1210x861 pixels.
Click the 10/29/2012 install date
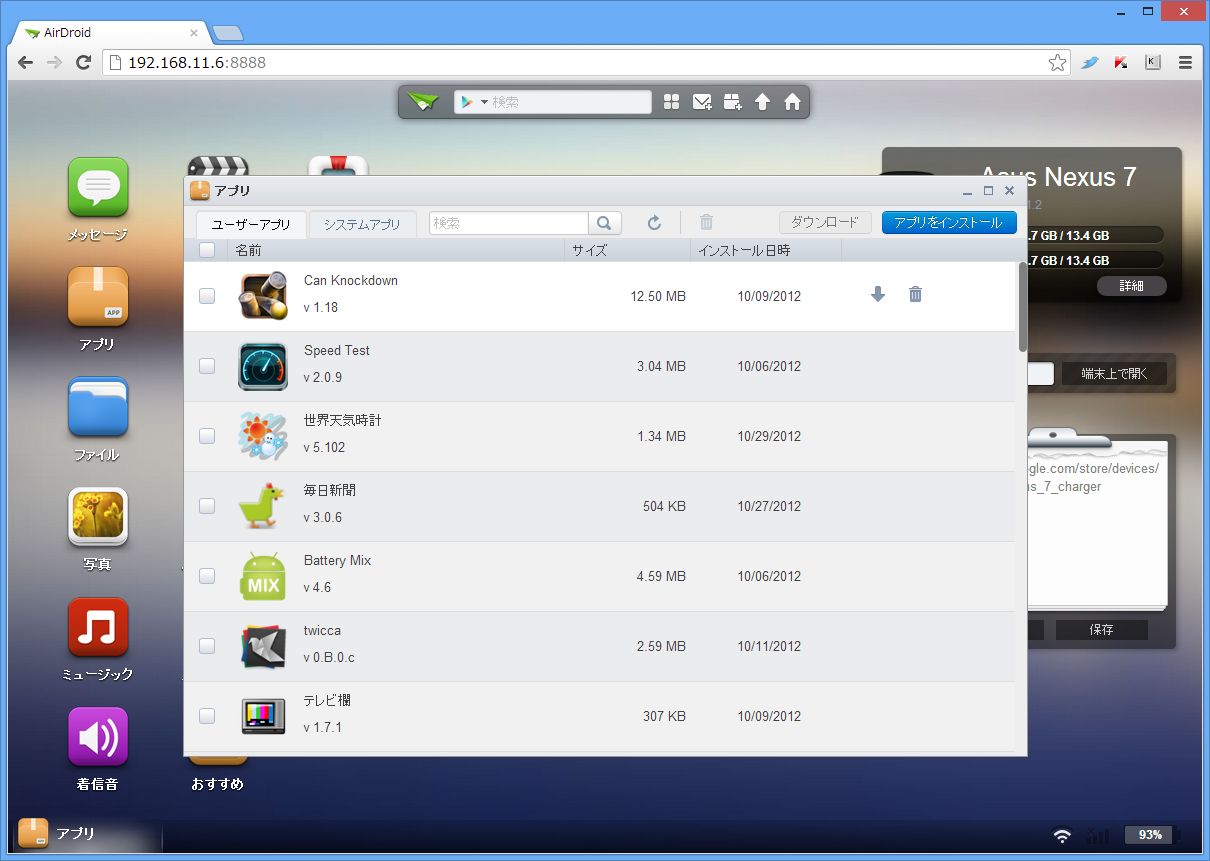point(769,436)
